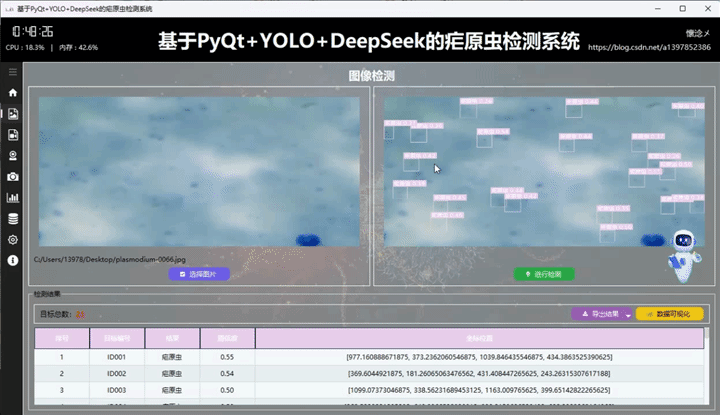Click the row number 1 cell

click(62, 357)
